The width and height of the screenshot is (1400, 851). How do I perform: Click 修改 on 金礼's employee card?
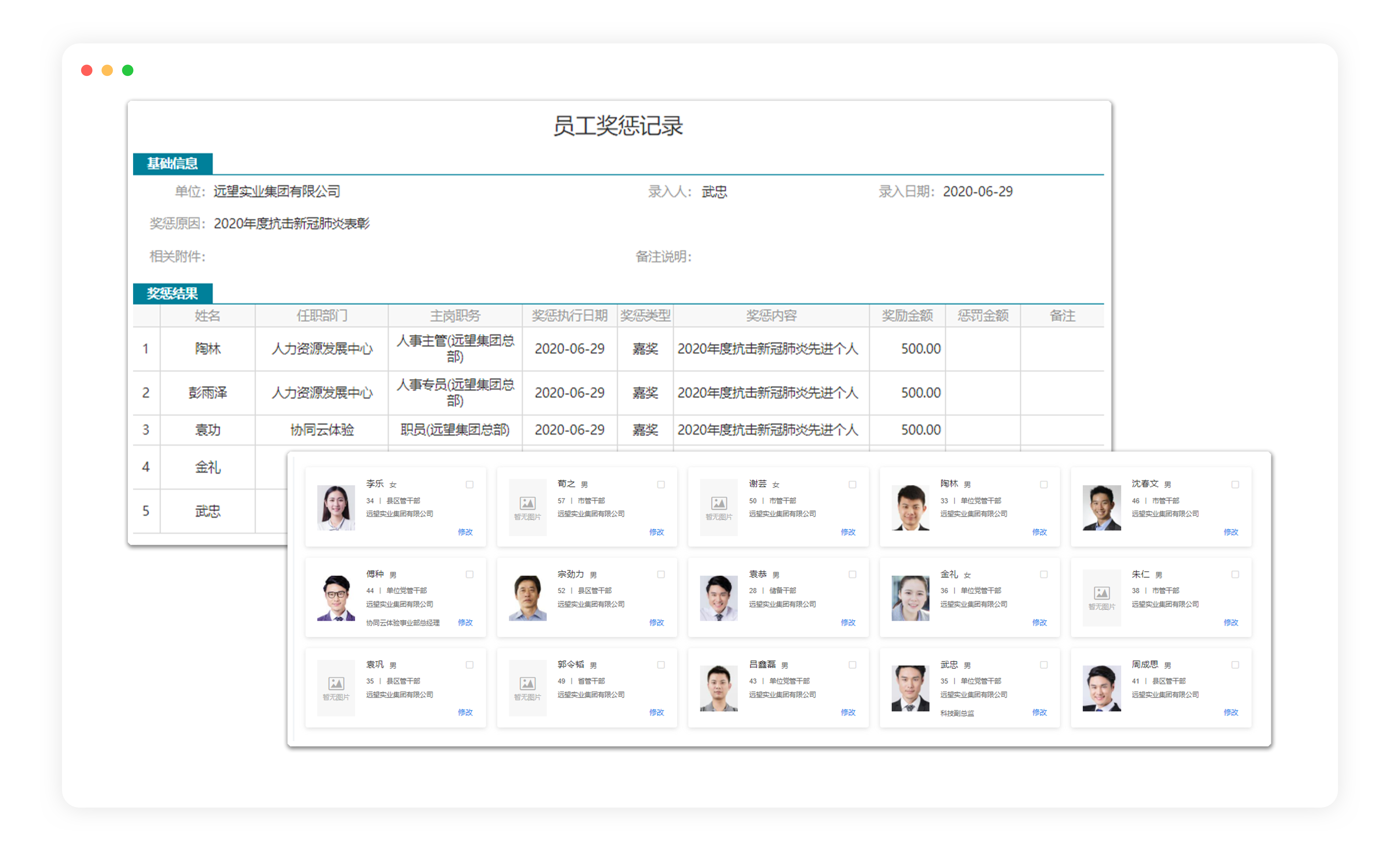[x=1040, y=622]
